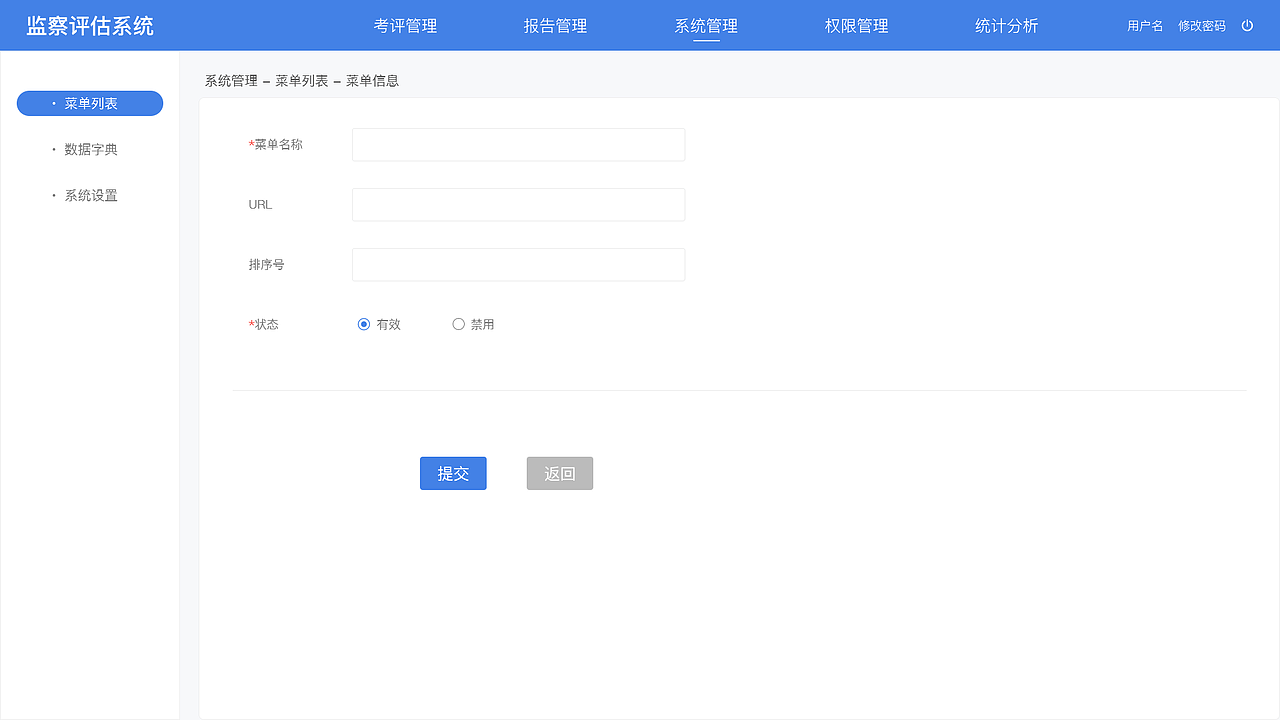
Task: Click the logout power icon
Action: pos(1247,26)
